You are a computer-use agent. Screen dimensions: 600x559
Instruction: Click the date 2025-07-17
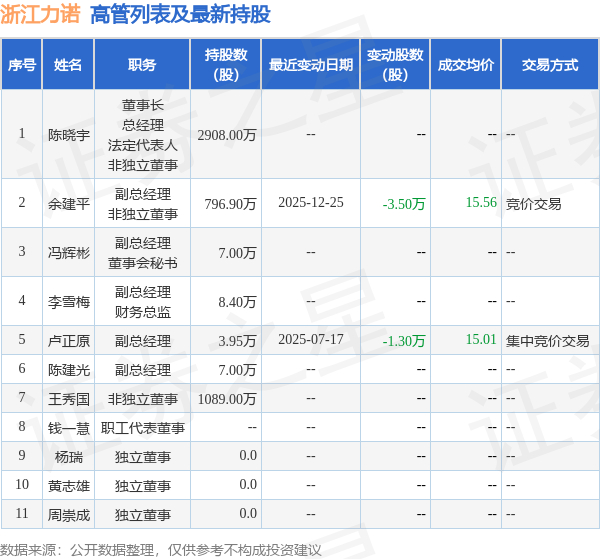click(311, 339)
